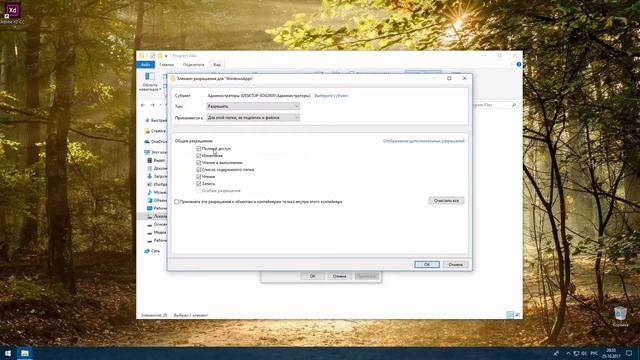Click the taskbar volume speaker icon
The image size is (640, 360).
(x=584, y=353)
